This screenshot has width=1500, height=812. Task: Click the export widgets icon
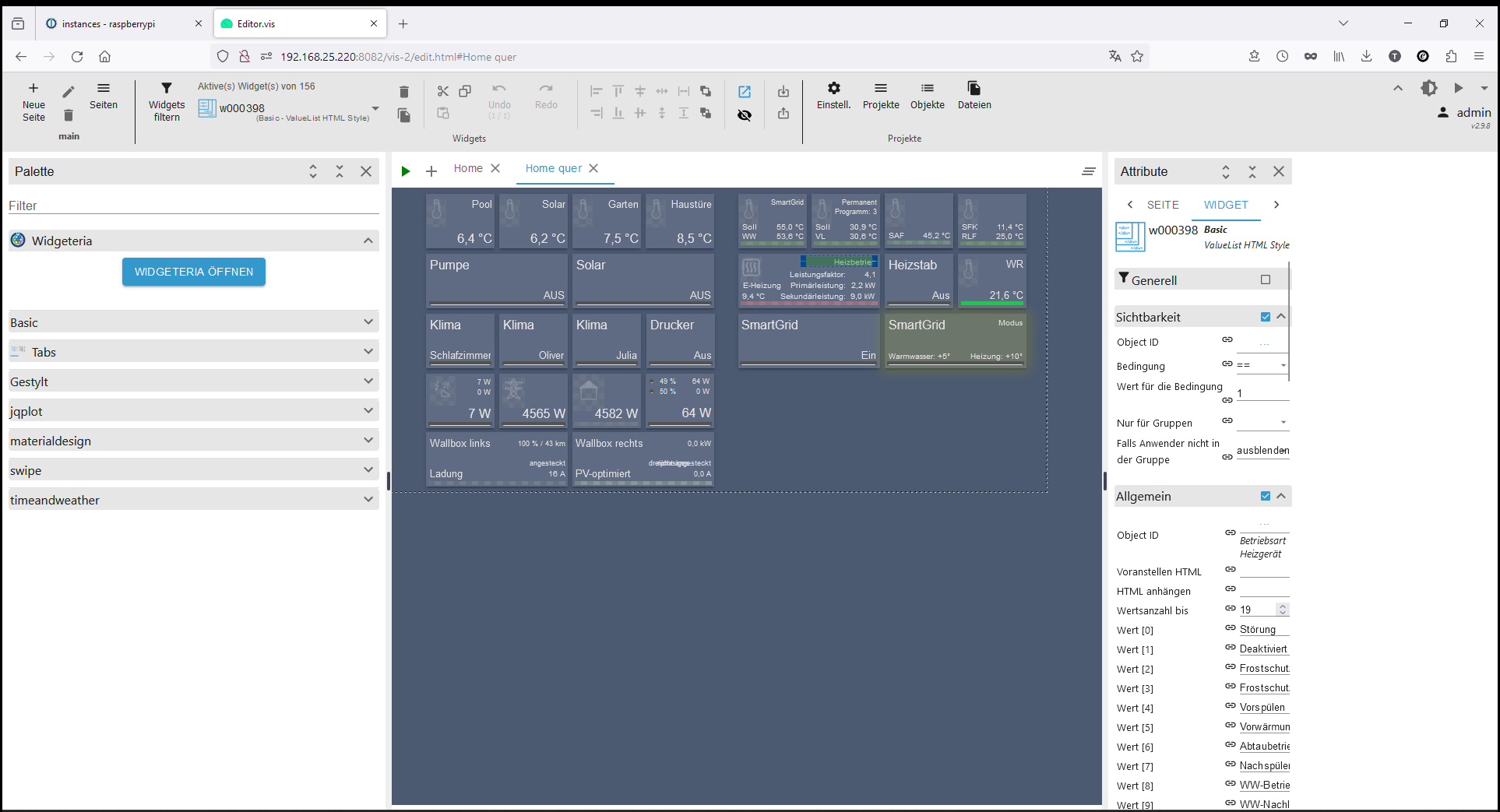pos(783,114)
